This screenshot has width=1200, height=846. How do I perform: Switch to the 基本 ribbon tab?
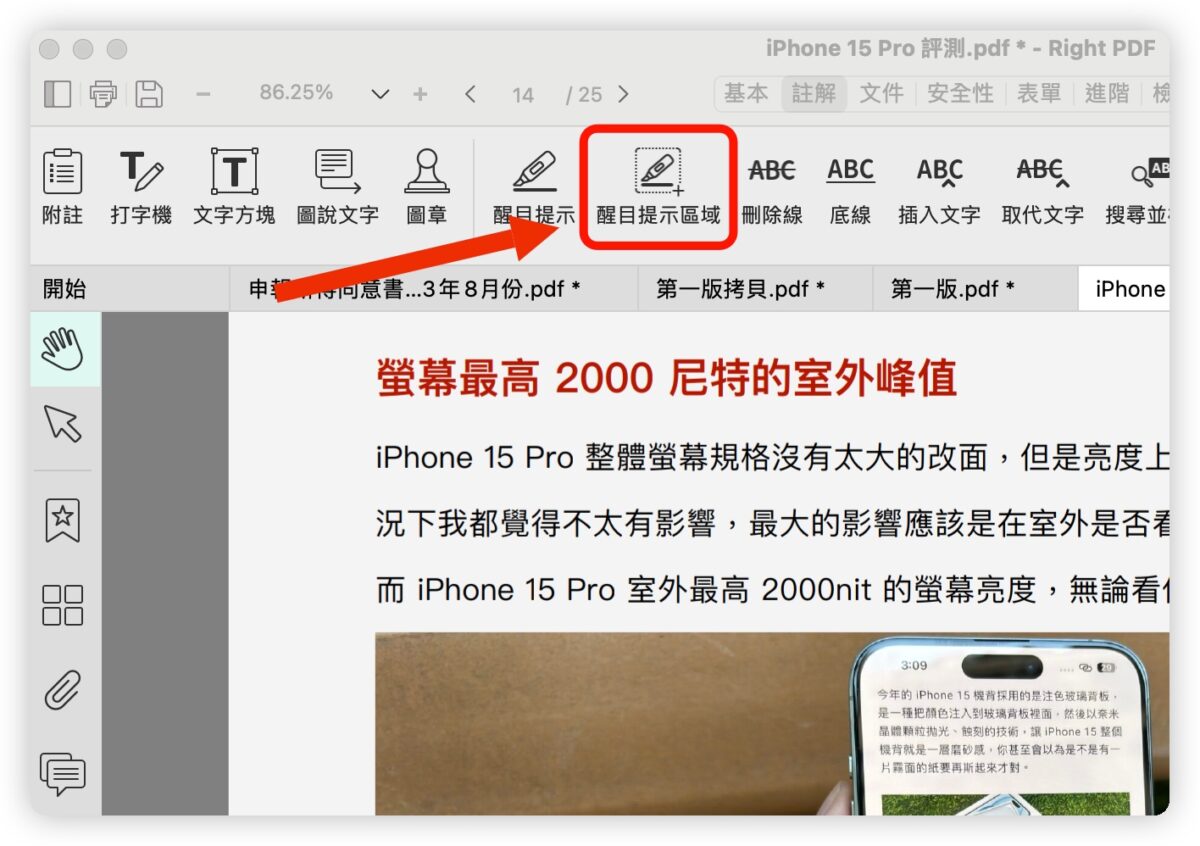click(746, 94)
